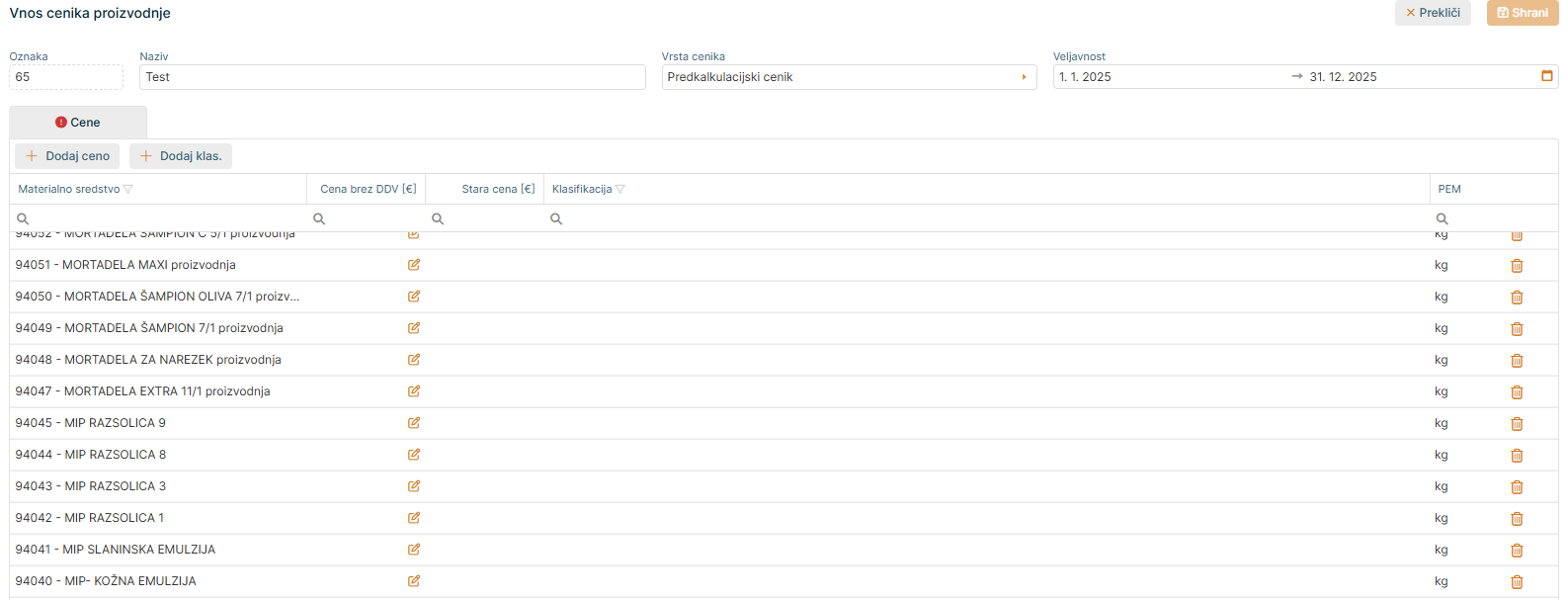Save the price list with Shrani

coord(1522,13)
